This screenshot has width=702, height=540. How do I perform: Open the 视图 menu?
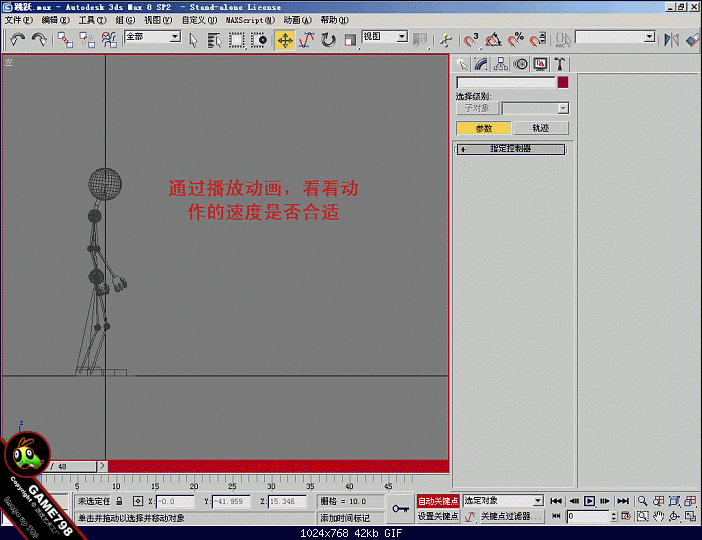[x=158, y=20]
